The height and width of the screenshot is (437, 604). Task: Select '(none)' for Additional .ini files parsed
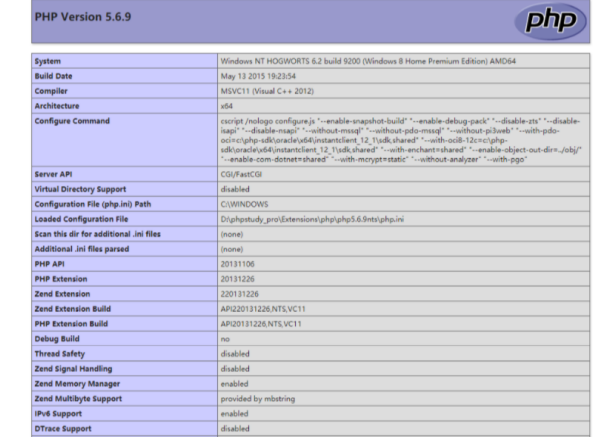coord(232,249)
